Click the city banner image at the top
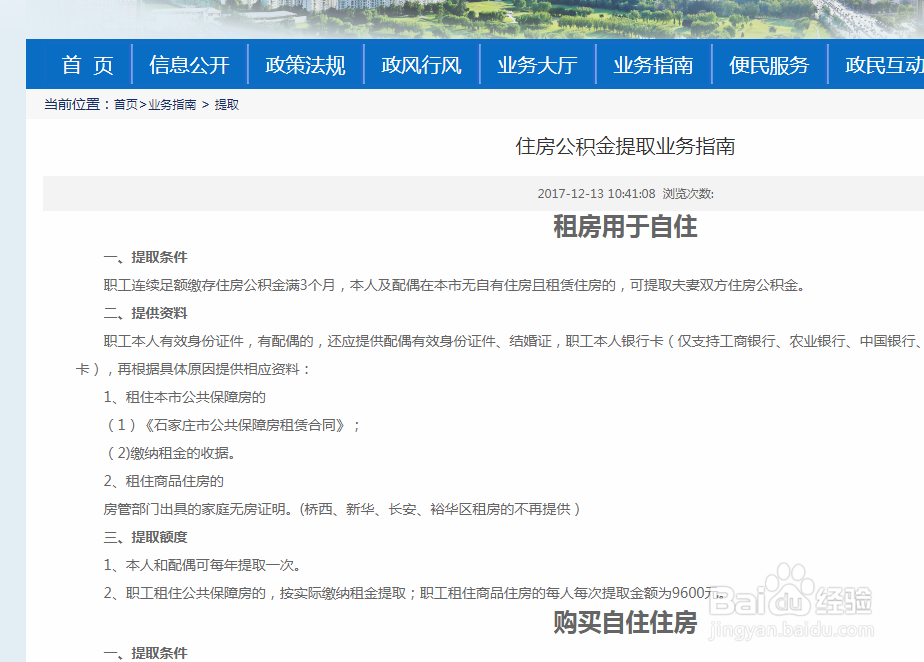This screenshot has height=662, width=924. click(x=462, y=18)
